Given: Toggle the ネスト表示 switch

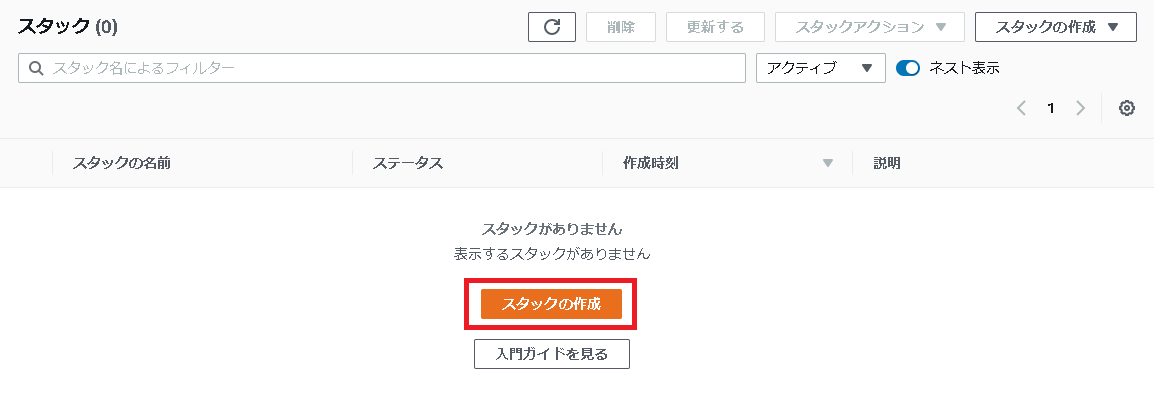Looking at the screenshot, I should pyautogui.click(x=908, y=68).
